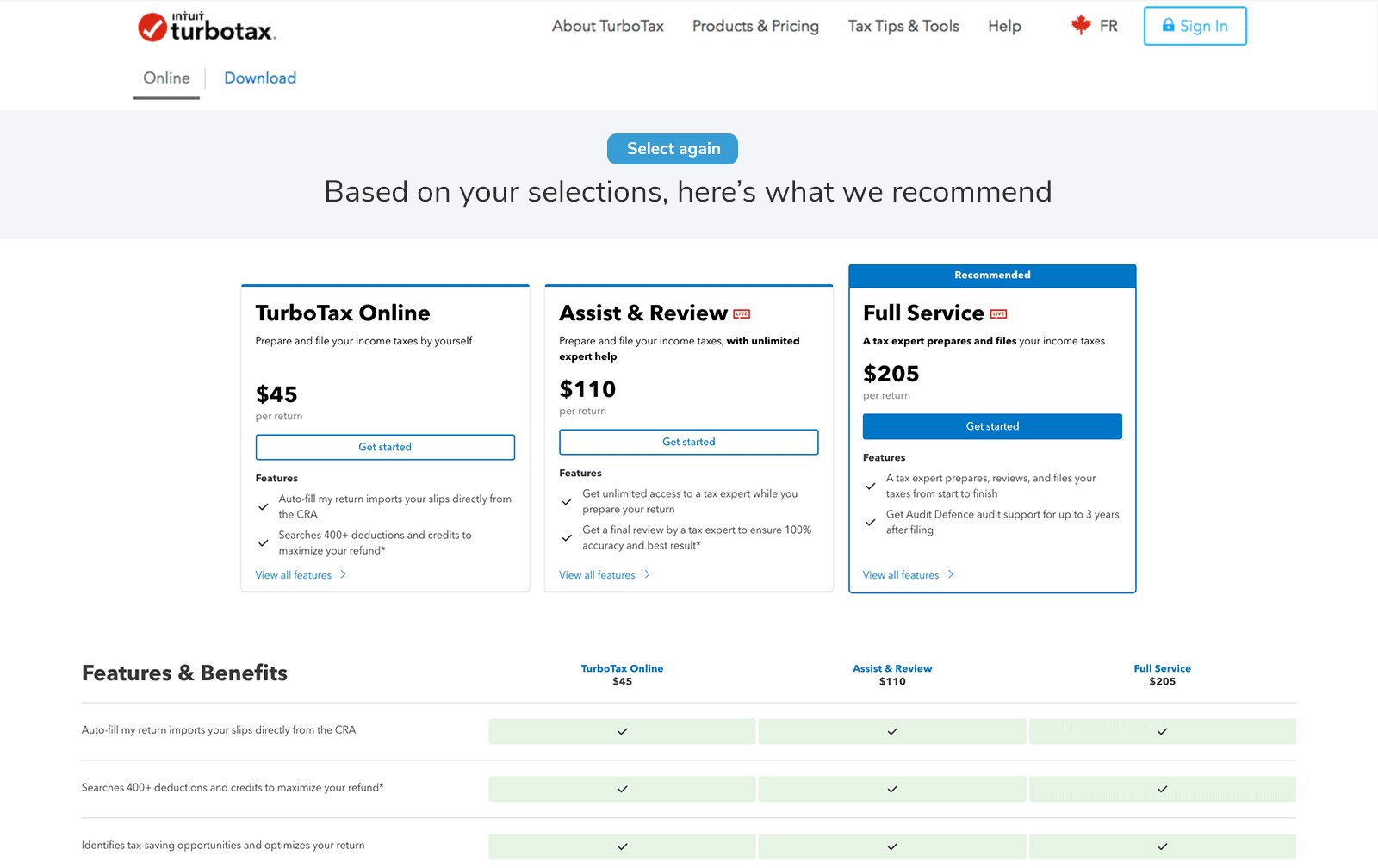
Task: Click Assist & Review checkmark in tax-saving opportunities row
Action: pyautogui.click(x=892, y=846)
